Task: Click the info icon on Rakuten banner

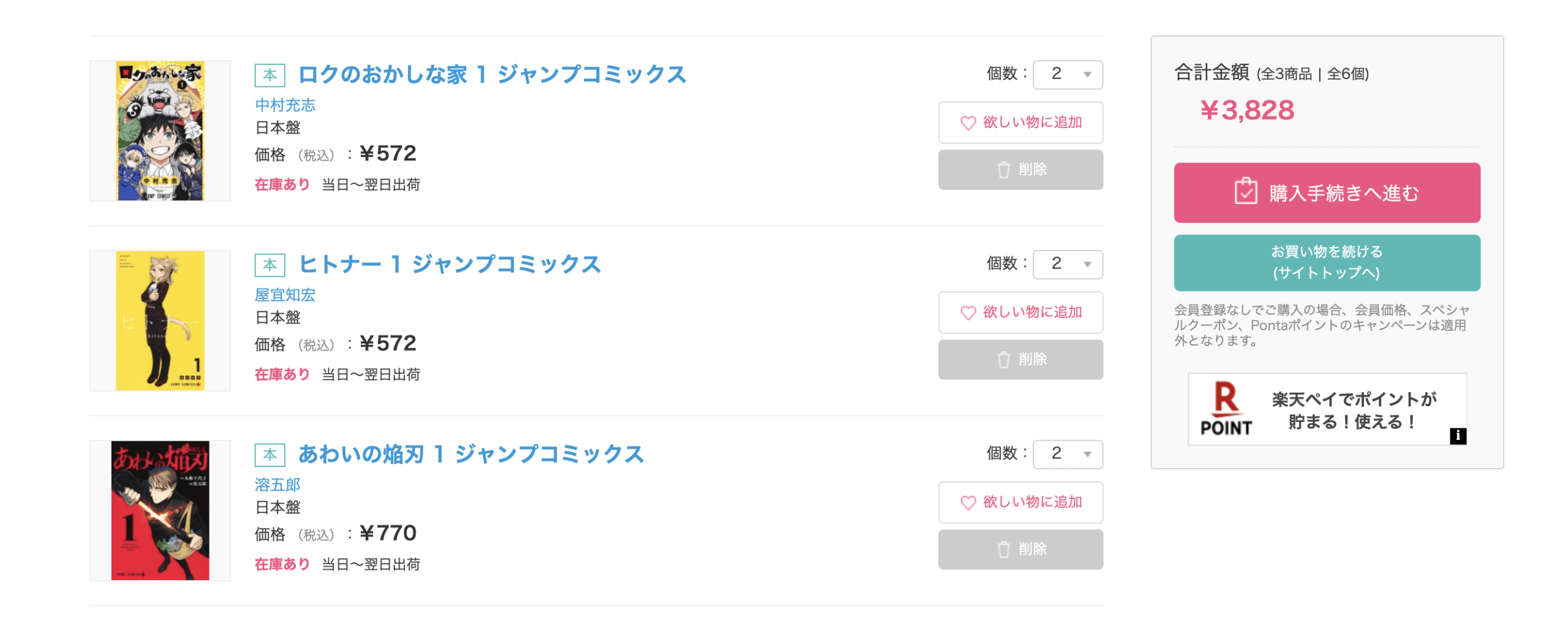Action: pyautogui.click(x=1457, y=436)
